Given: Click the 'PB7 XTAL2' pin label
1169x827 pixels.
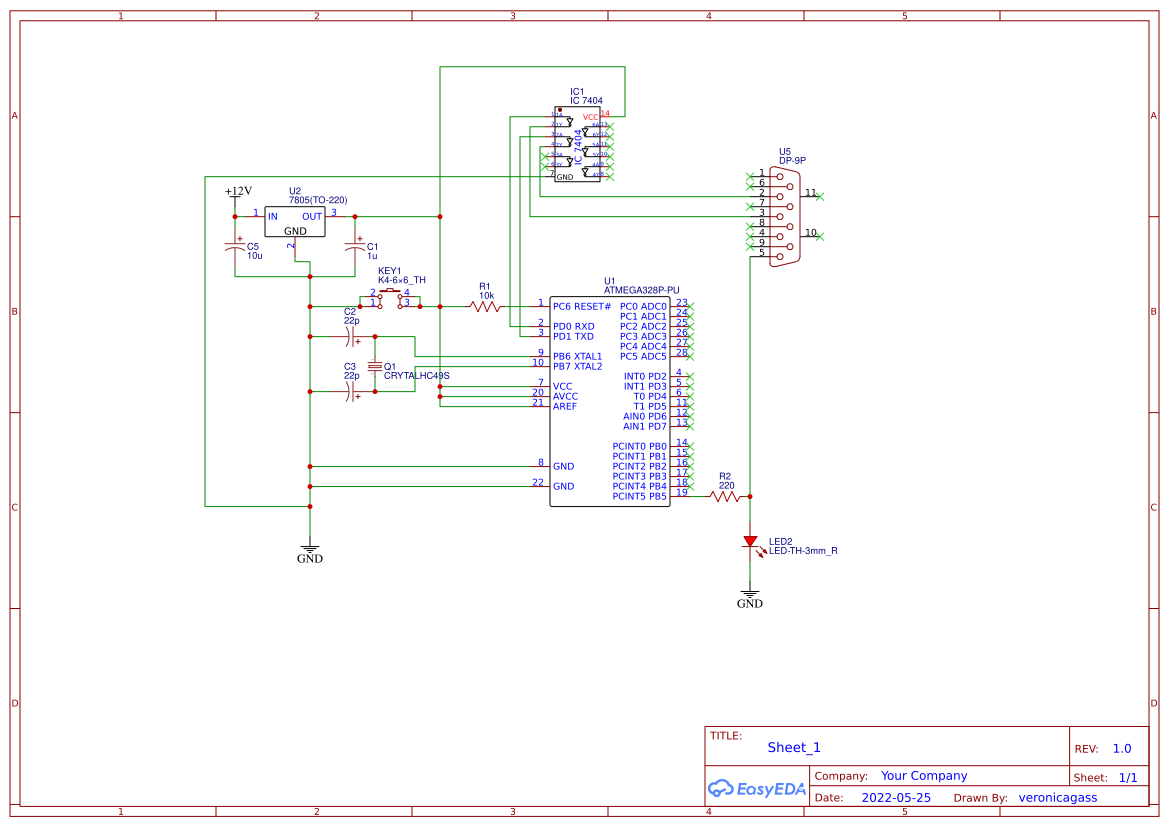Looking at the screenshot, I should click(577, 366).
